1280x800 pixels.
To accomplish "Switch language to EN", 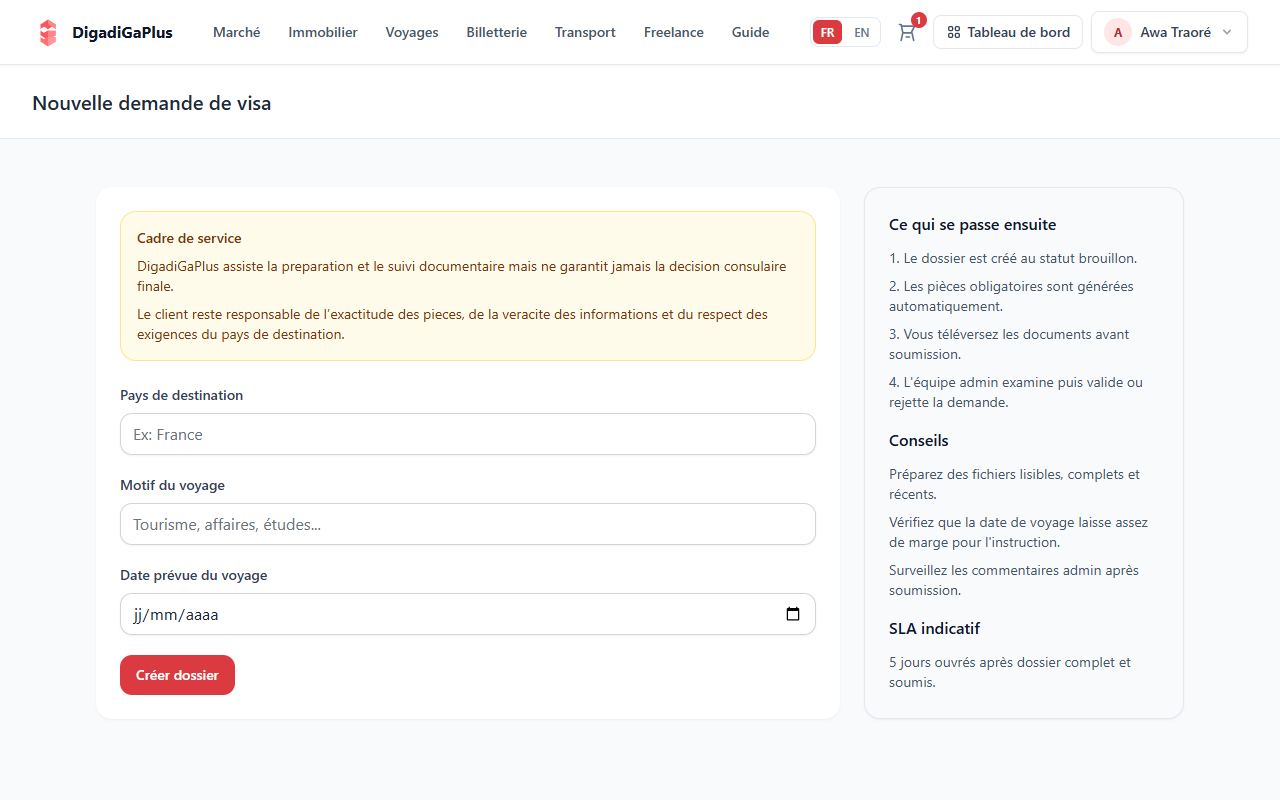I will tap(861, 32).
